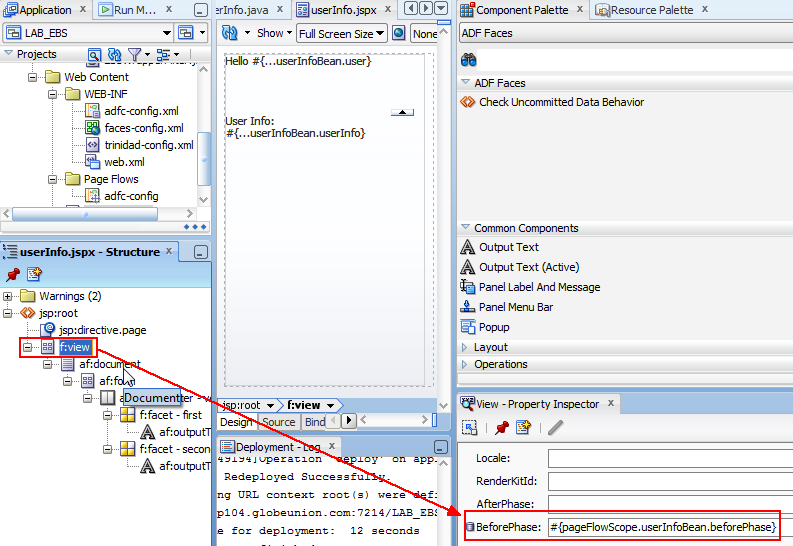The width and height of the screenshot is (793, 546).
Task: Open the jsp:root breadcrumb dropdown
Action: (x=271, y=405)
